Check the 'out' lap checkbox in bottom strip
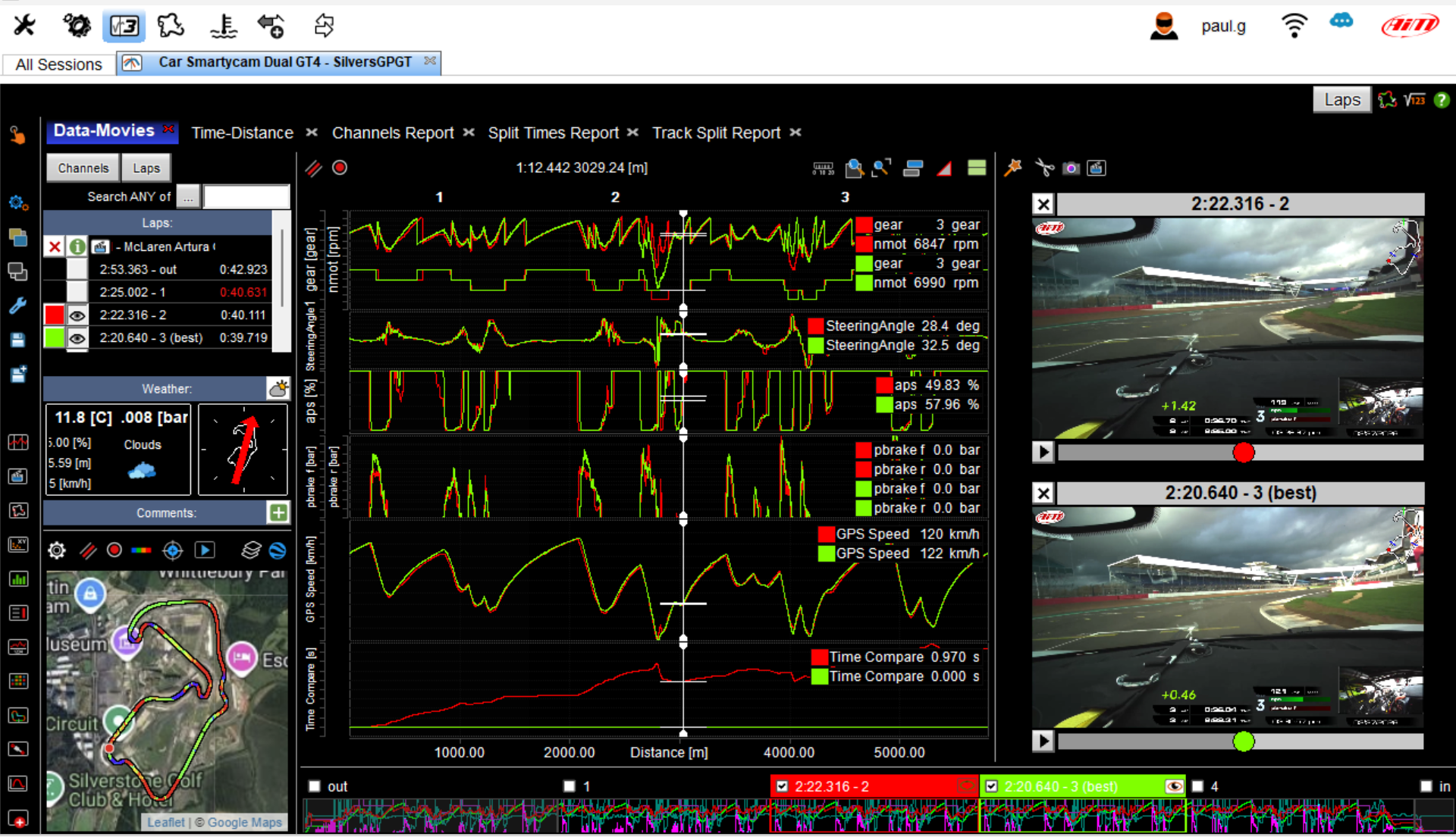 pos(315,786)
